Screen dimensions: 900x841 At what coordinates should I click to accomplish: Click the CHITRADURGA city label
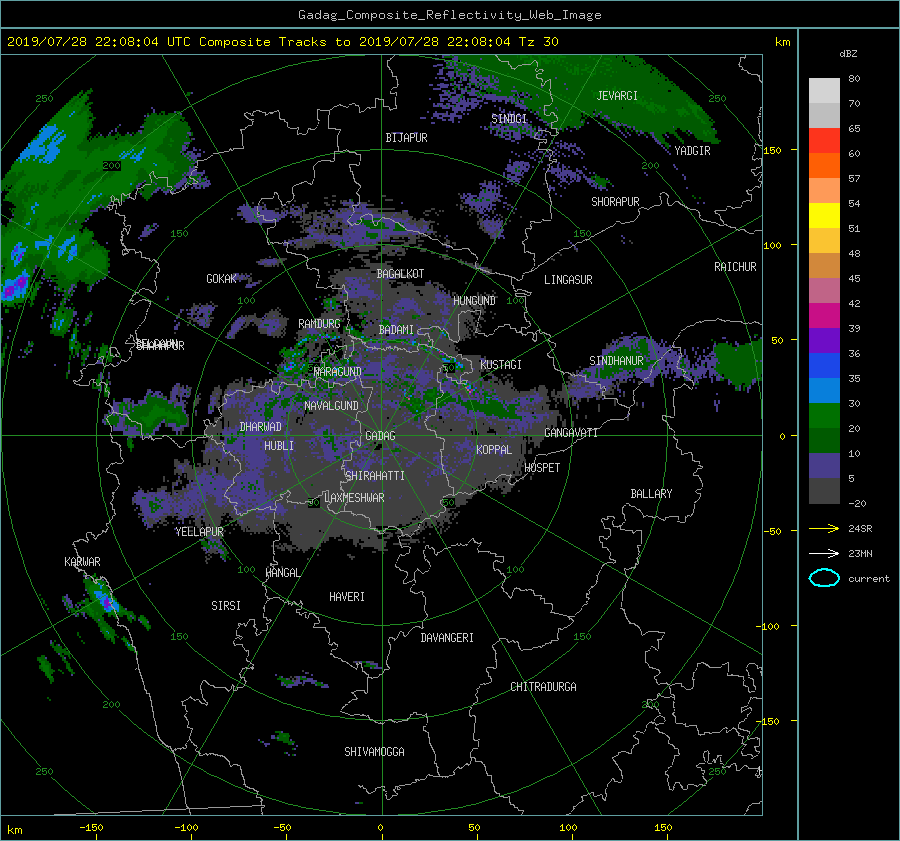[x=544, y=687]
